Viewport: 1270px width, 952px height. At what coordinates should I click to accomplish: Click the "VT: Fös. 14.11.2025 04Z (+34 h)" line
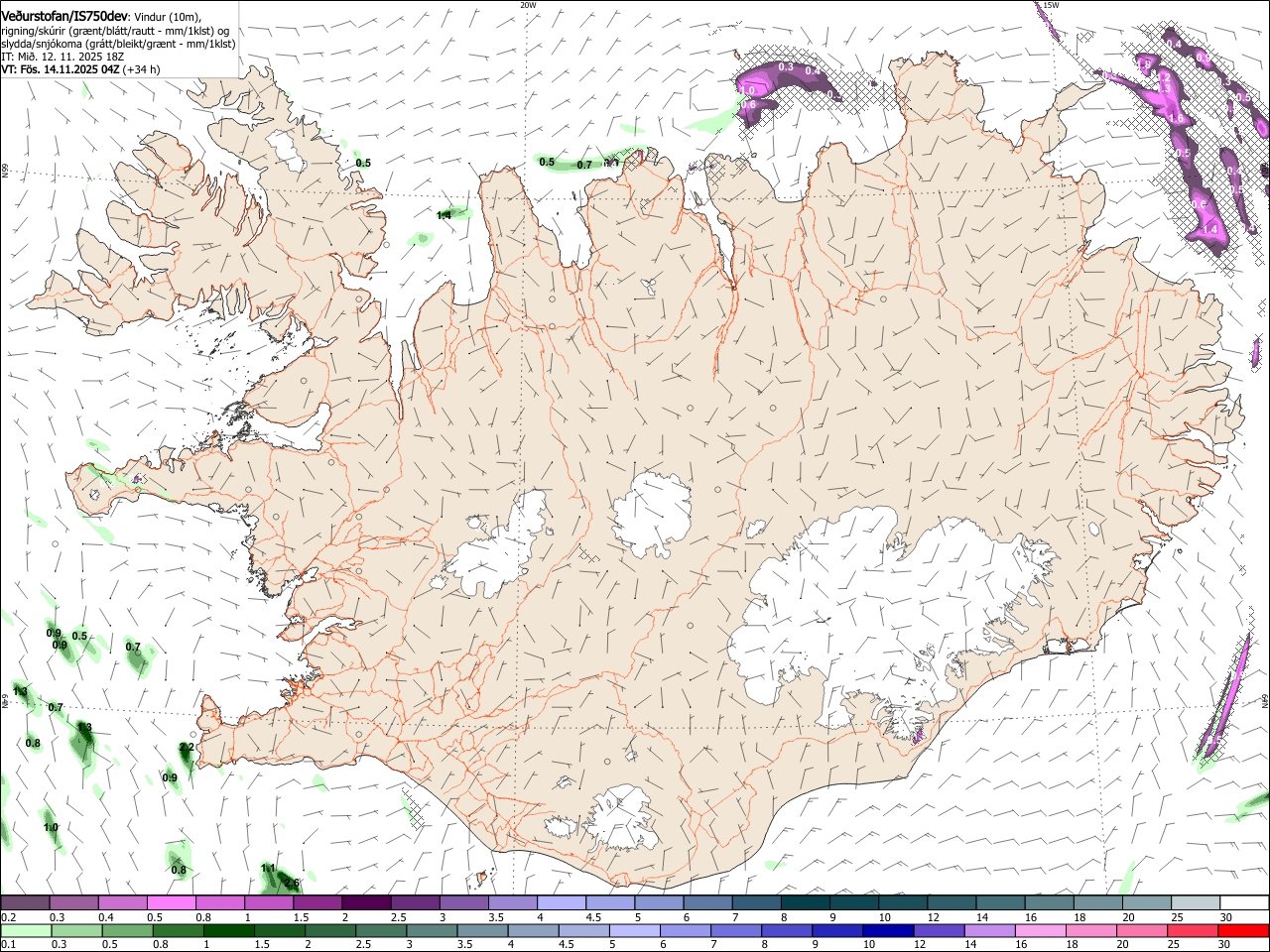click(80, 69)
